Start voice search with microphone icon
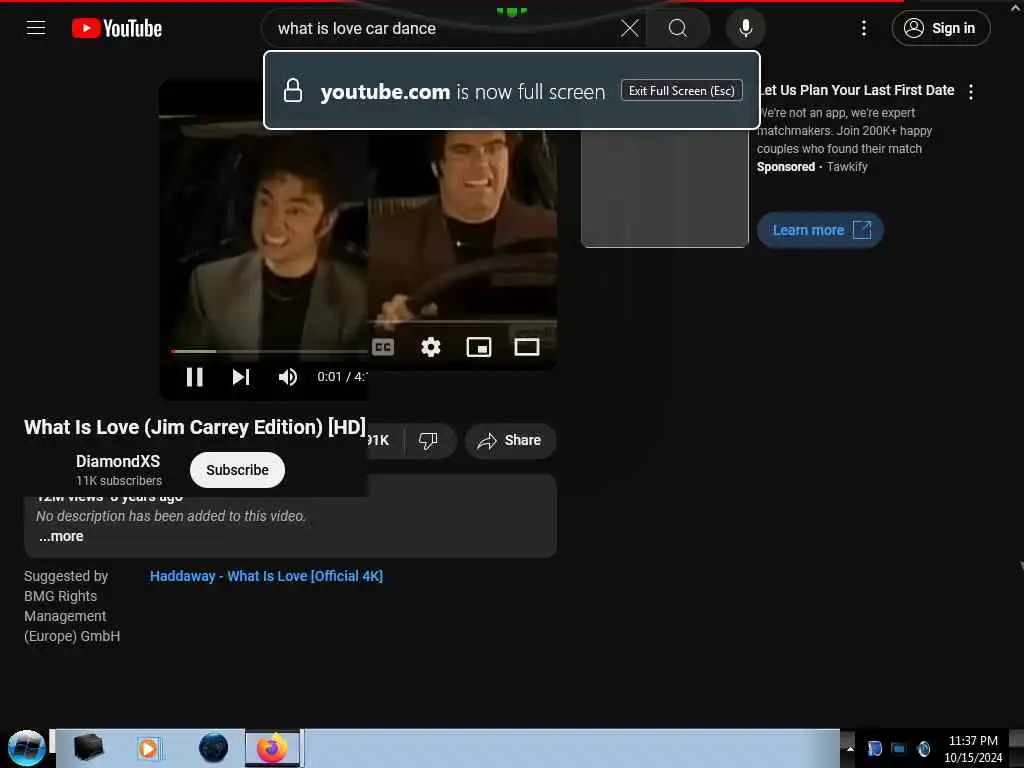The image size is (1024, 768). (x=746, y=28)
